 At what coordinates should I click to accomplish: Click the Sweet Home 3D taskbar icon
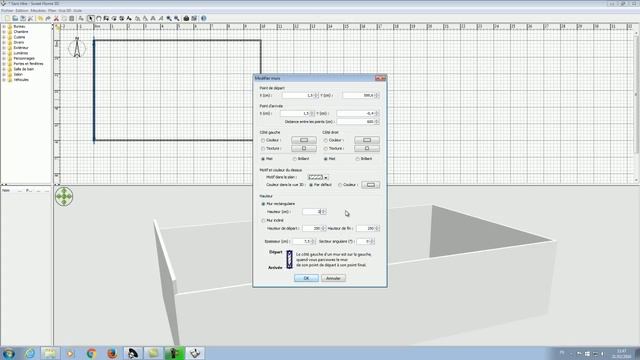[195, 353]
